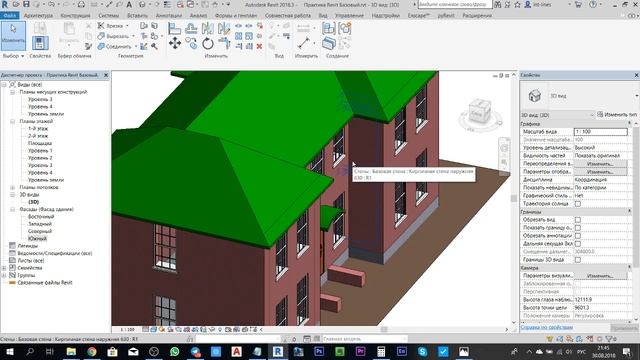Image resolution: width=640 pixels, height=360 pixels.
Task: Click the Copy tool in the Modify panel
Action: (x=191, y=43)
